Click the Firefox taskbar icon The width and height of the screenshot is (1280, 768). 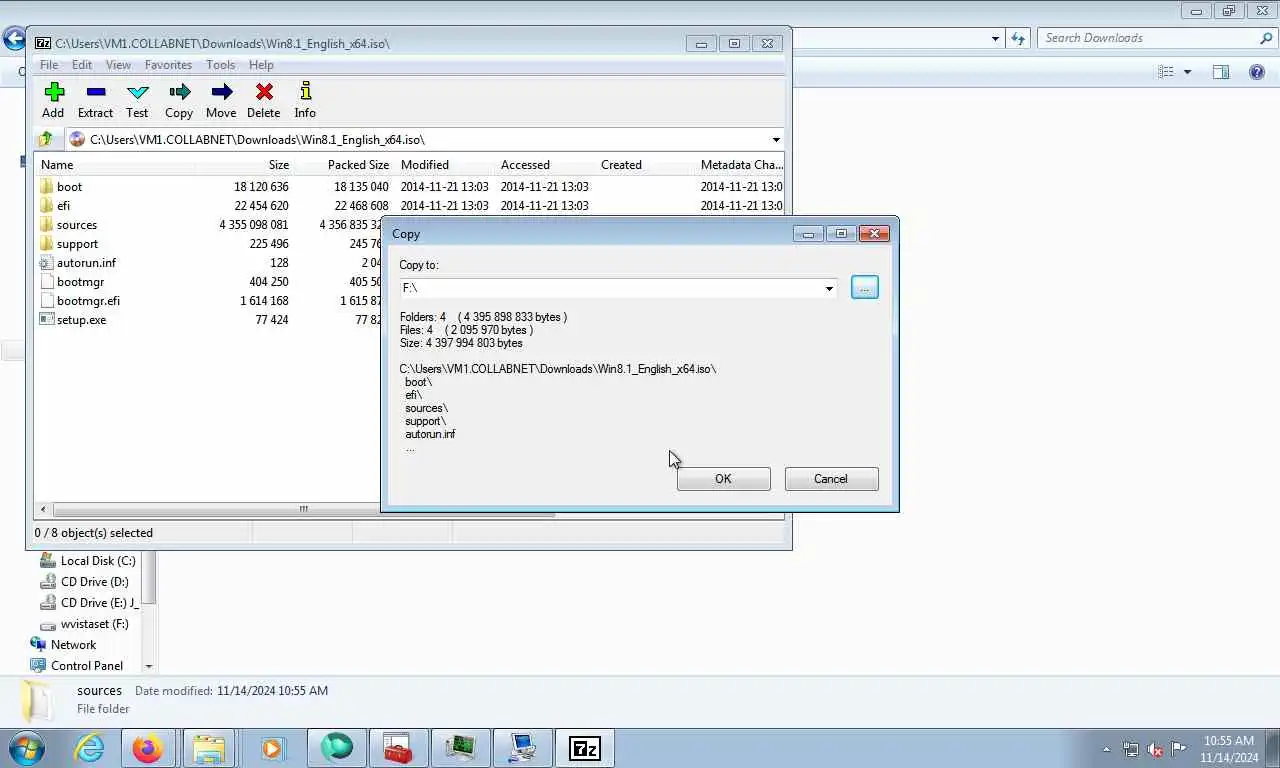148,748
